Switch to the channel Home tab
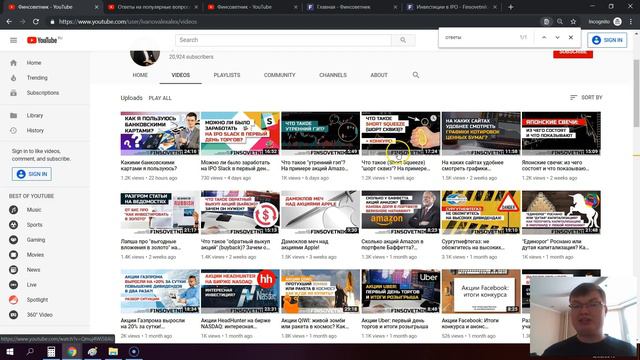This screenshot has width=640, height=360. (x=140, y=75)
